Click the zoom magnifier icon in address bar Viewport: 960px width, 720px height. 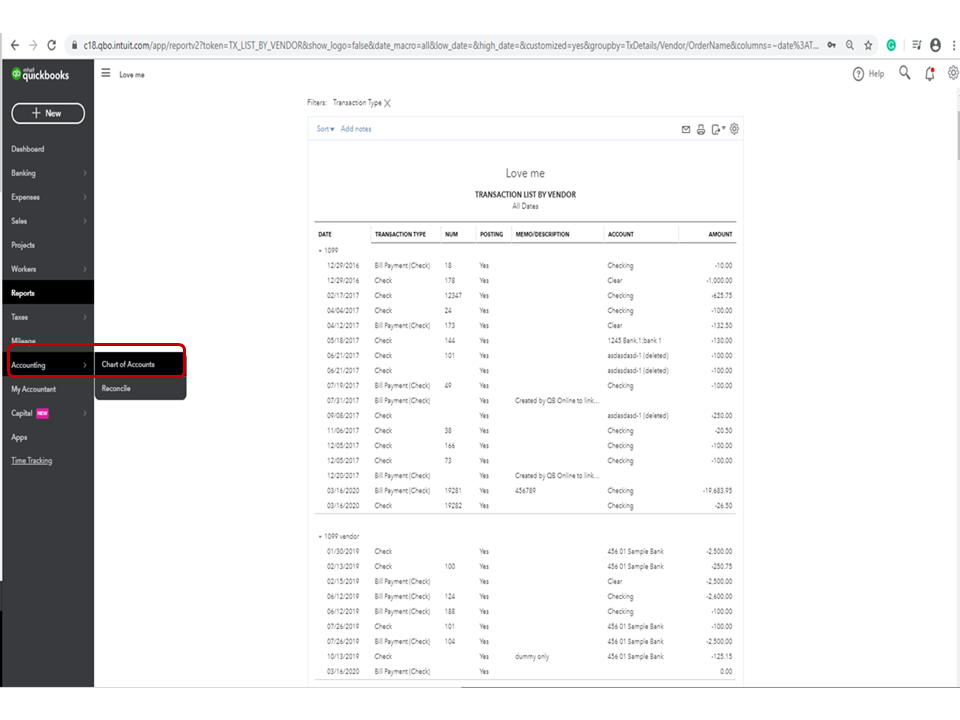tap(850, 45)
